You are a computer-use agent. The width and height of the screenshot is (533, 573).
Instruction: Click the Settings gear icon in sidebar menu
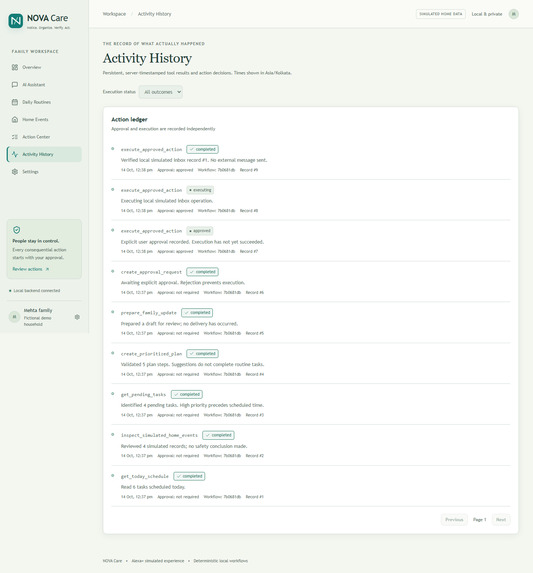coord(15,172)
